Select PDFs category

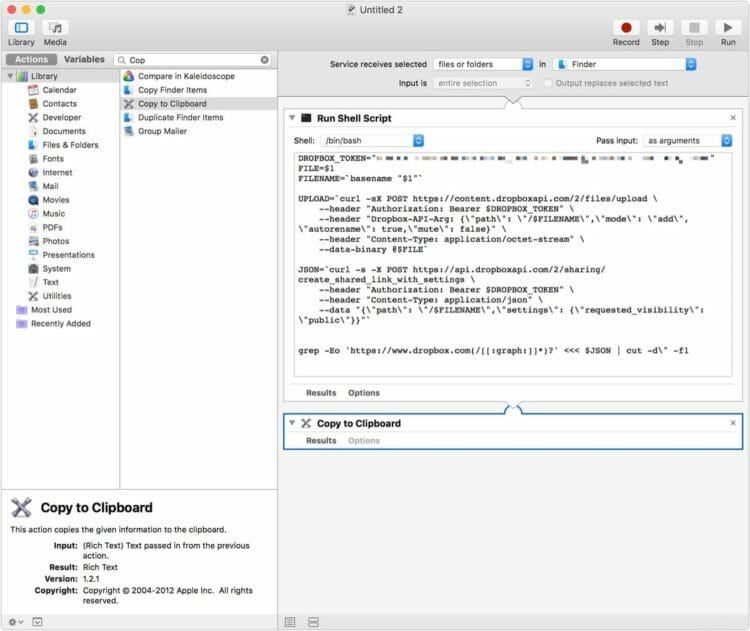click(52, 227)
